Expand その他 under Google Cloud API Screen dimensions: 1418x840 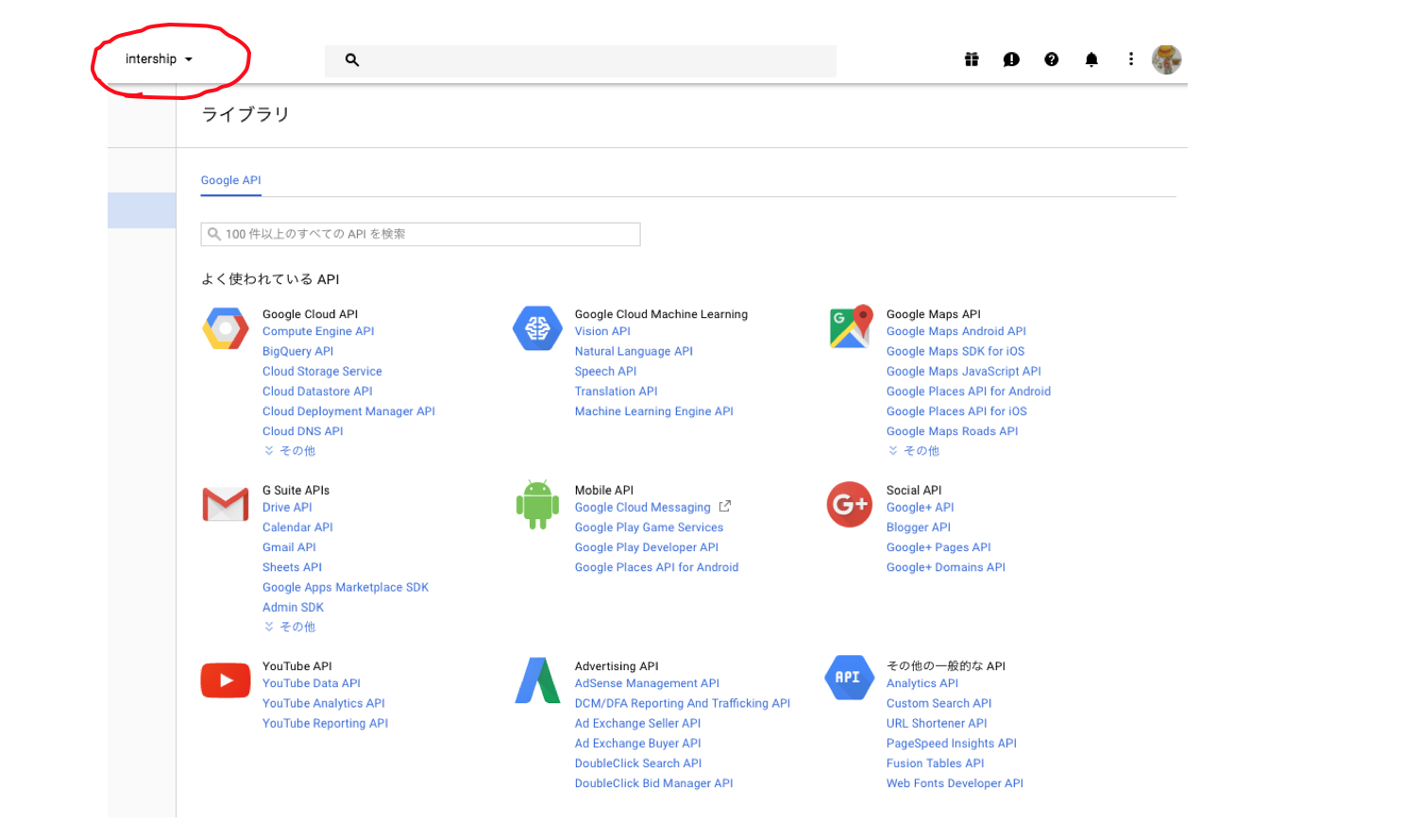click(x=290, y=451)
